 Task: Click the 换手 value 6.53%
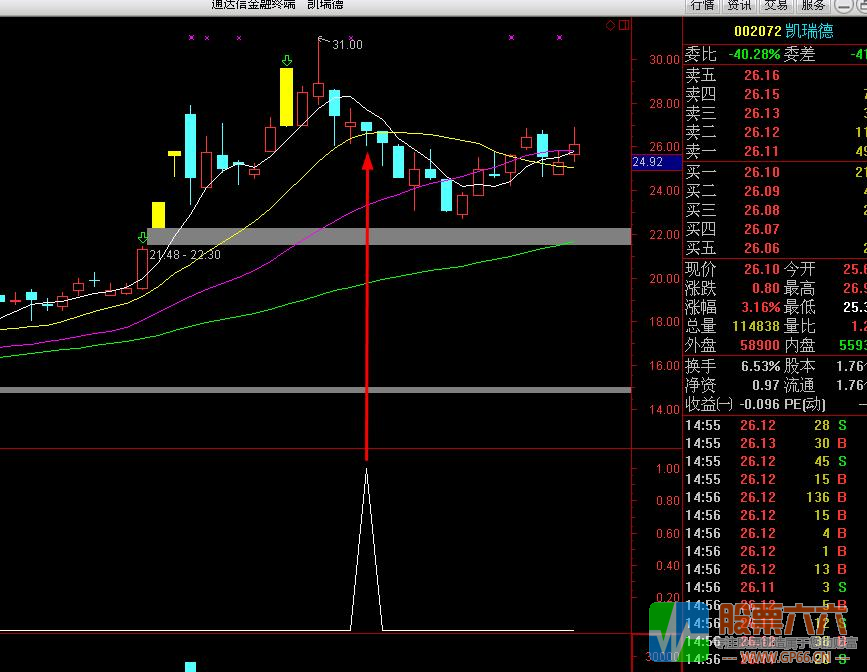coord(760,366)
